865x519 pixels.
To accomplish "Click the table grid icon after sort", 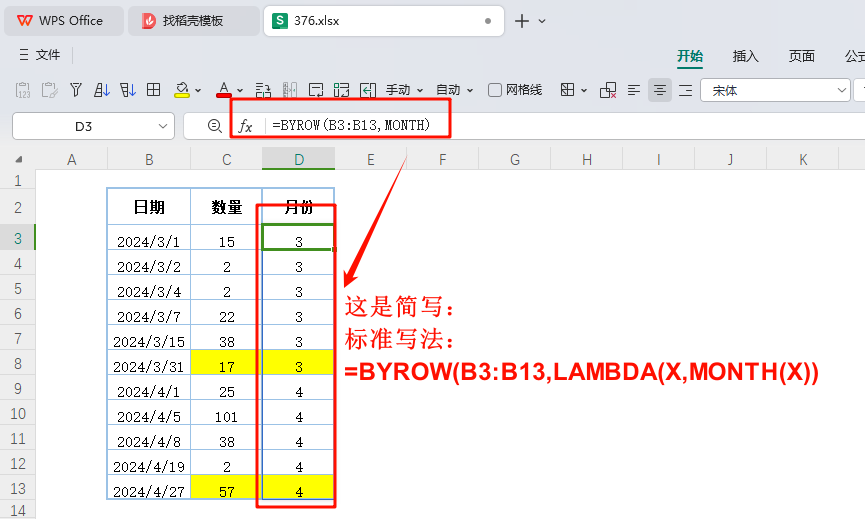I will point(153,90).
